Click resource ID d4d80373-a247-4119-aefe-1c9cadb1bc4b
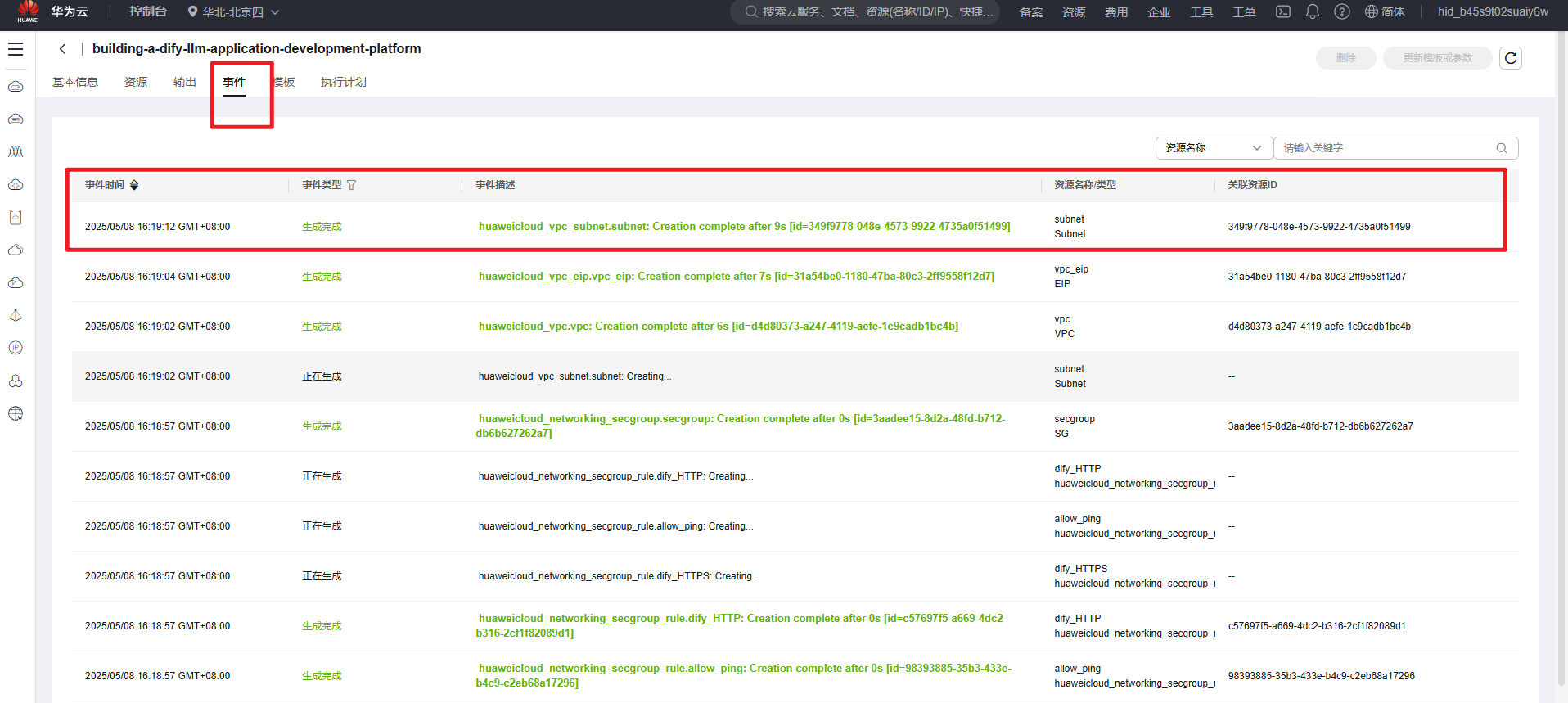 [1319, 327]
